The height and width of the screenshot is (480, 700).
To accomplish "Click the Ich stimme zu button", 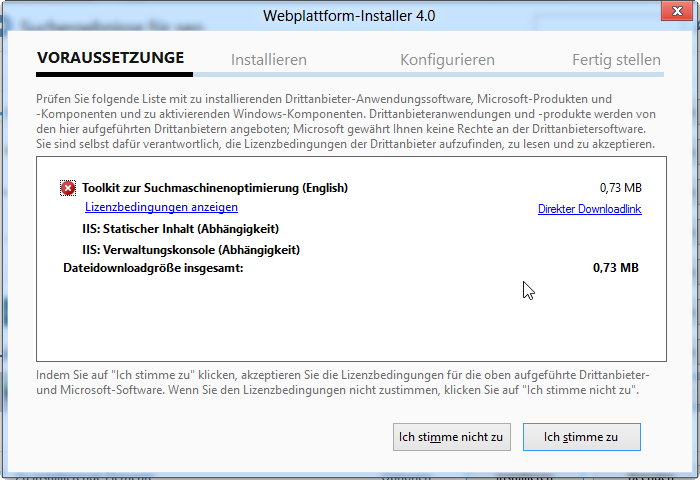I will pos(582,437).
